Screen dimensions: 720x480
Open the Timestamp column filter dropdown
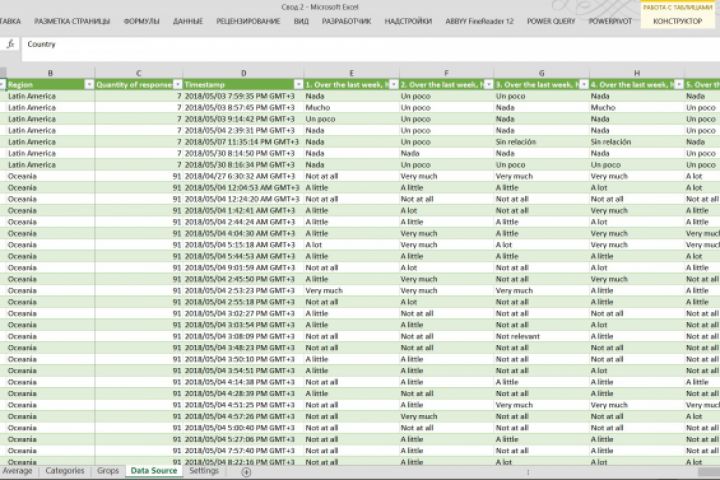click(298, 85)
